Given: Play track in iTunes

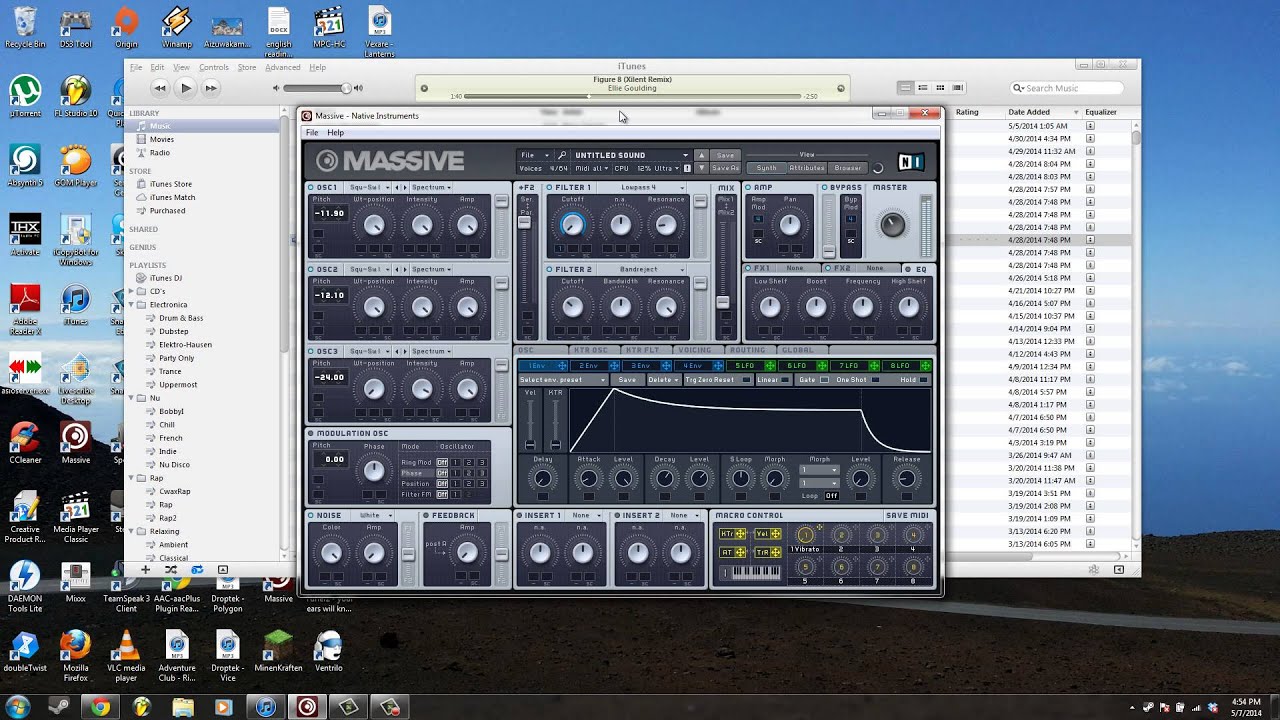Looking at the screenshot, I should pos(185,88).
